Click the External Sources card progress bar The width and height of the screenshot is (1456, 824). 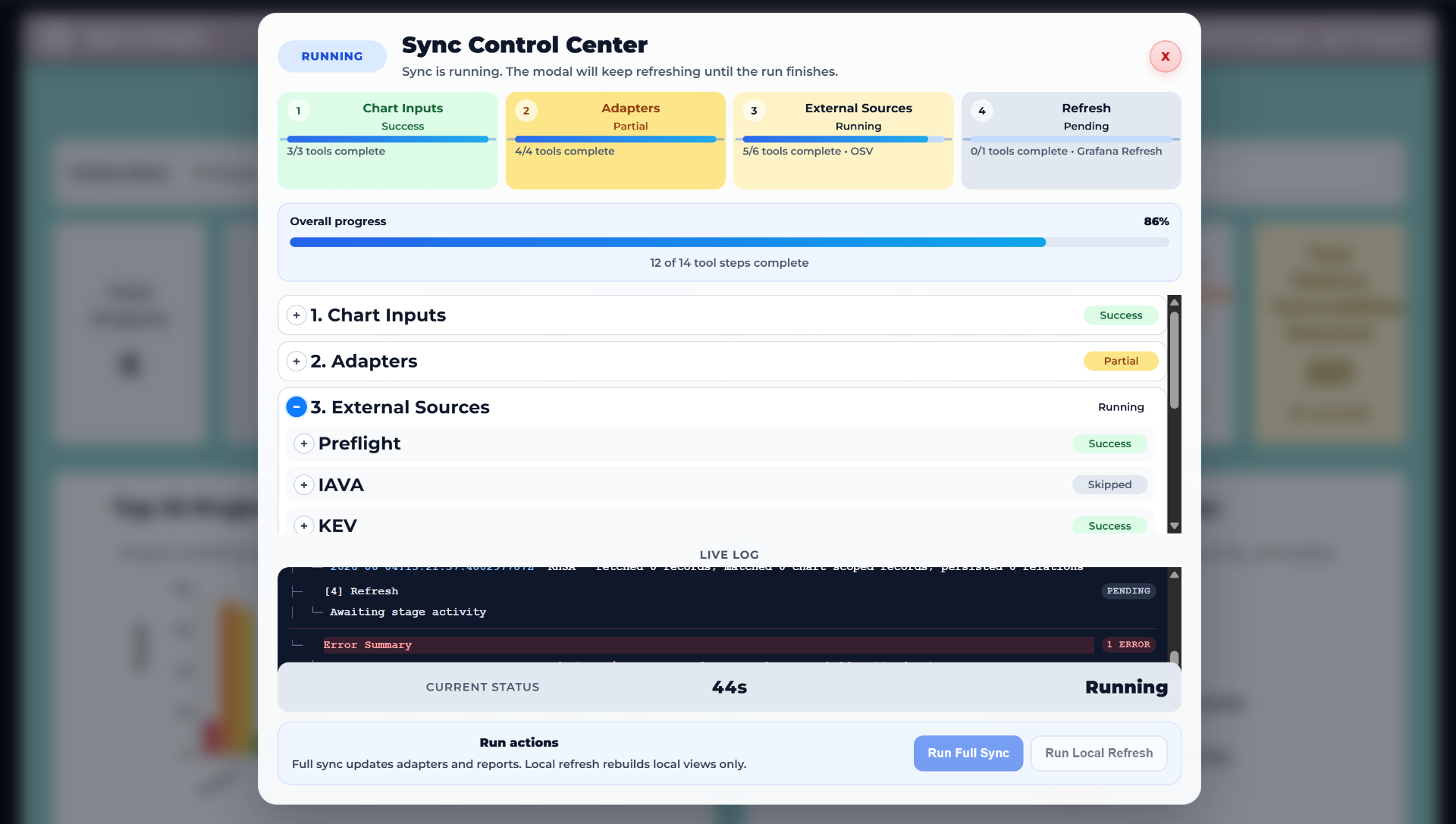843,139
